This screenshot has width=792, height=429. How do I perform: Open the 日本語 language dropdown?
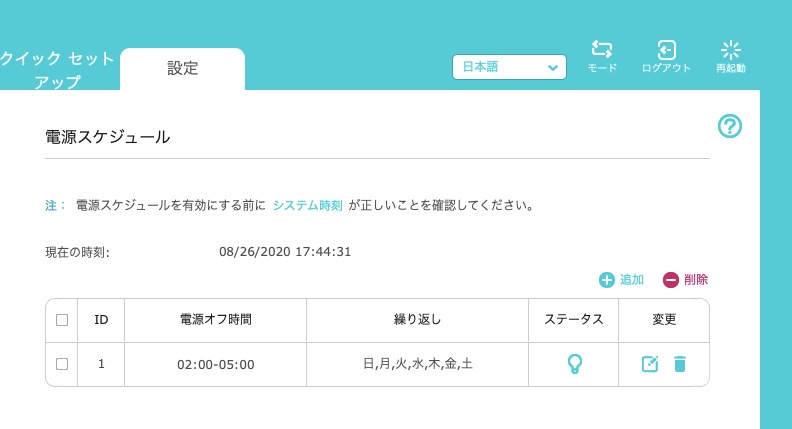pyautogui.click(x=509, y=67)
